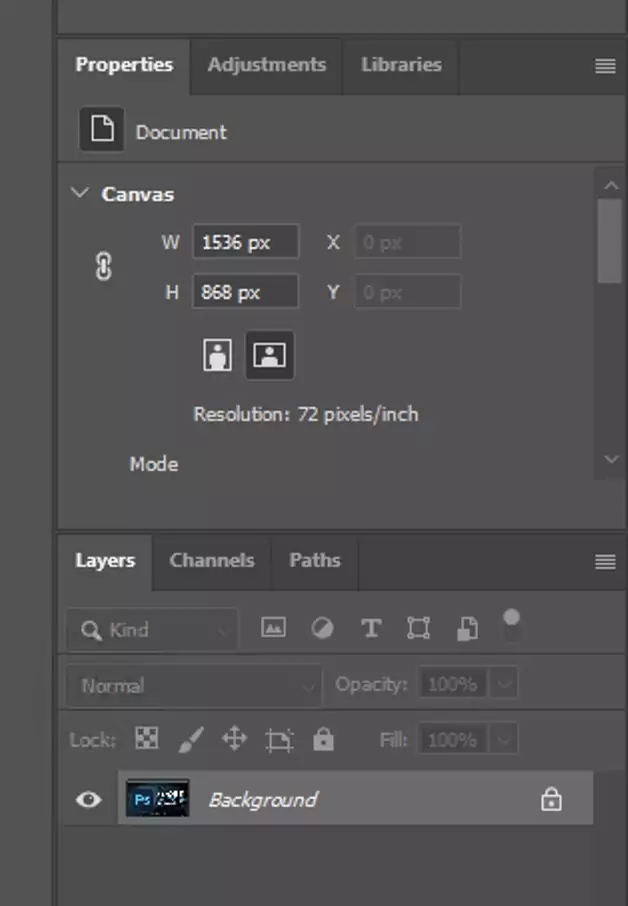Hide the Background layer
628x906 pixels.
tap(88, 799)
